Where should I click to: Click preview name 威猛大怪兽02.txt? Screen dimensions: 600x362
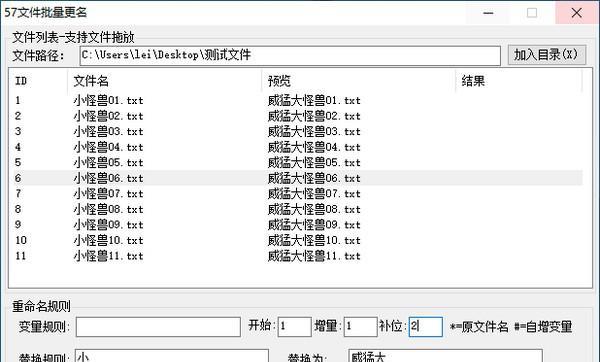(314, 116)
